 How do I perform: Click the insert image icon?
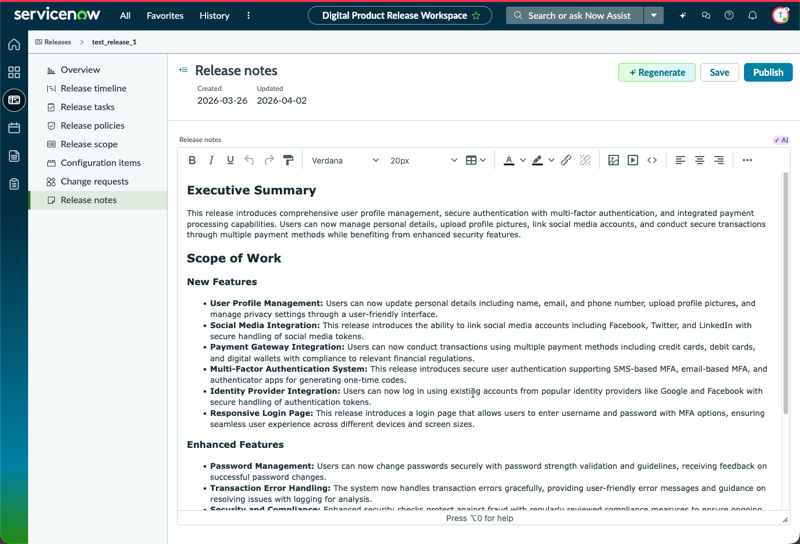[x=614, y=160]
